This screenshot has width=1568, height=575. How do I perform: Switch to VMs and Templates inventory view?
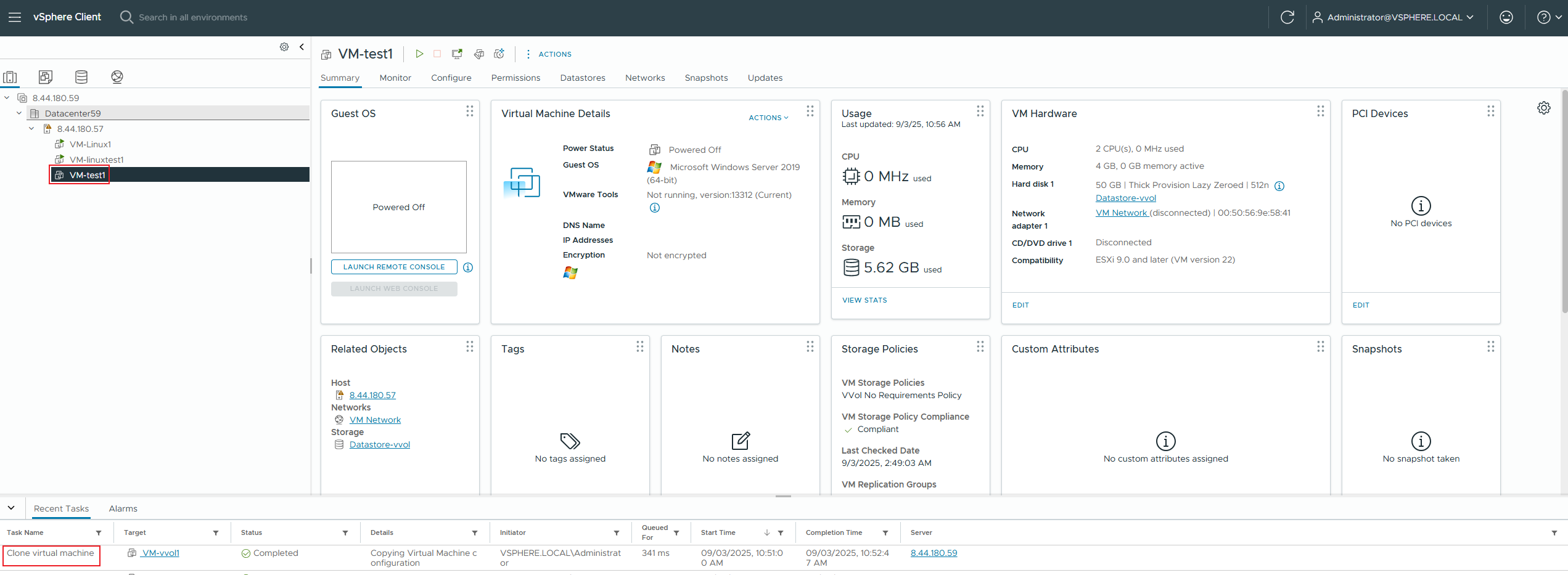coord(46,77)
